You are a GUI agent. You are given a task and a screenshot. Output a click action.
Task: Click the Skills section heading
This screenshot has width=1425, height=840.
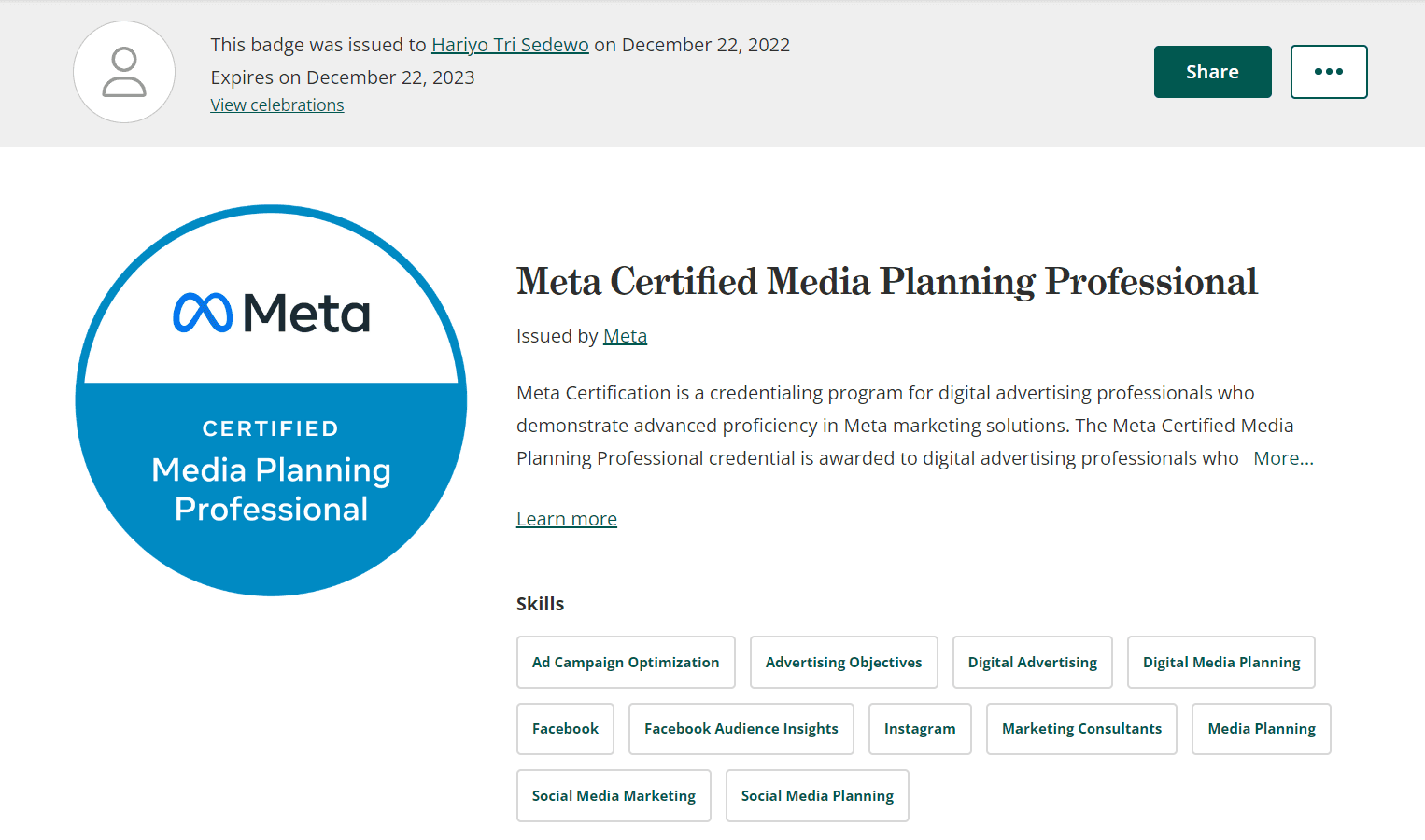pyautogui.click(x=541, y=604)
